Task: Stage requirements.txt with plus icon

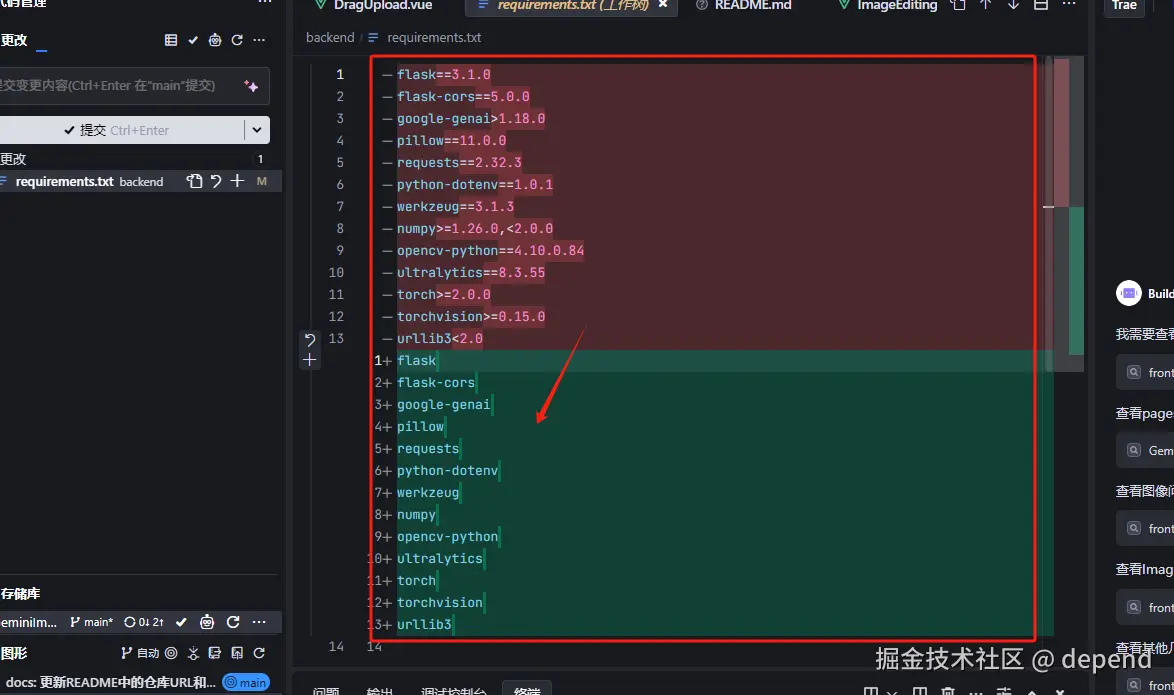Action: [x=237, y=181]
